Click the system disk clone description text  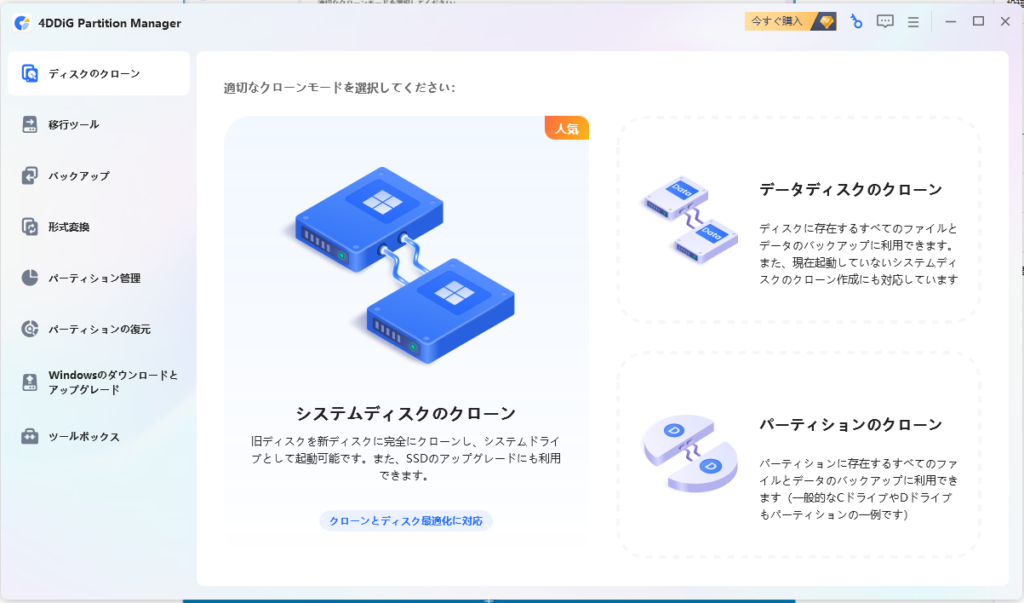406,459
